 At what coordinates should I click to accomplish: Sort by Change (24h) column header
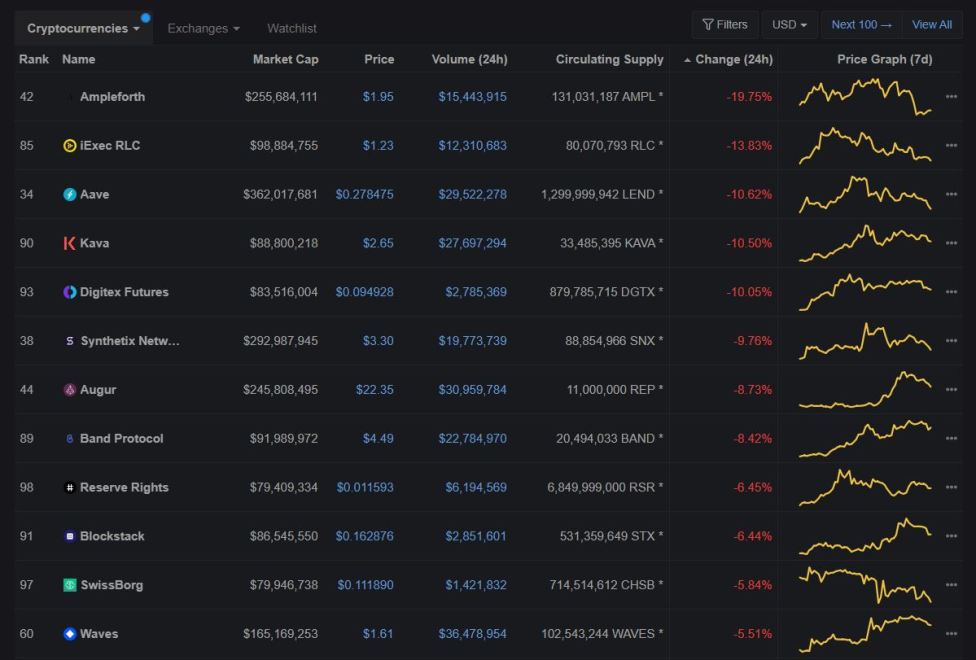click(x=728, y=59)
